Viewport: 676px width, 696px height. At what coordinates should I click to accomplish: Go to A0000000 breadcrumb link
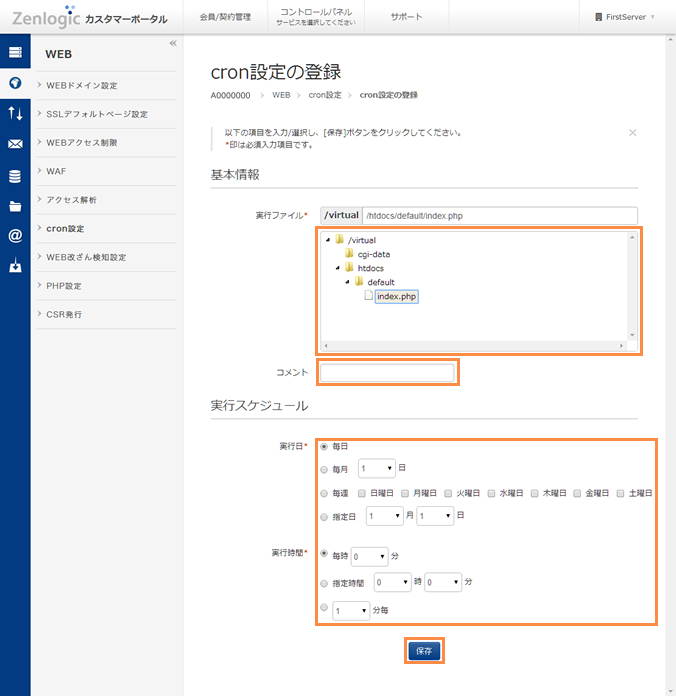click(x=230, y=95)
